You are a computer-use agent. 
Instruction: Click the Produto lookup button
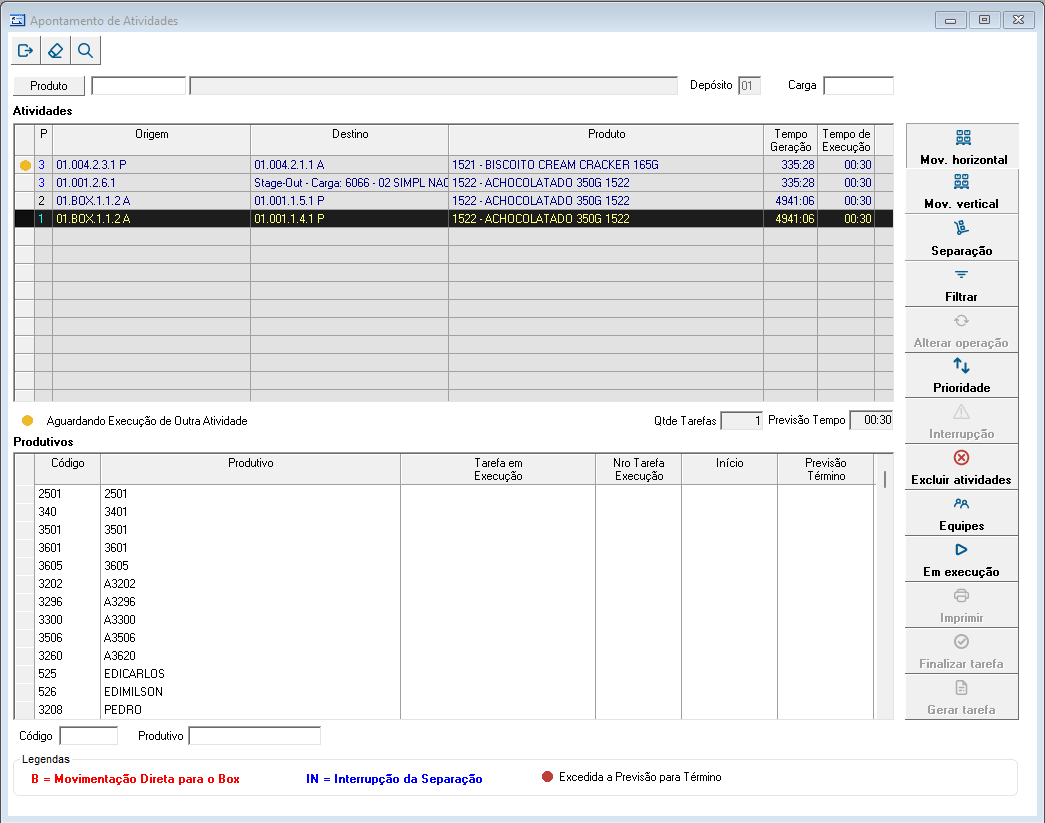click(49, 86)
